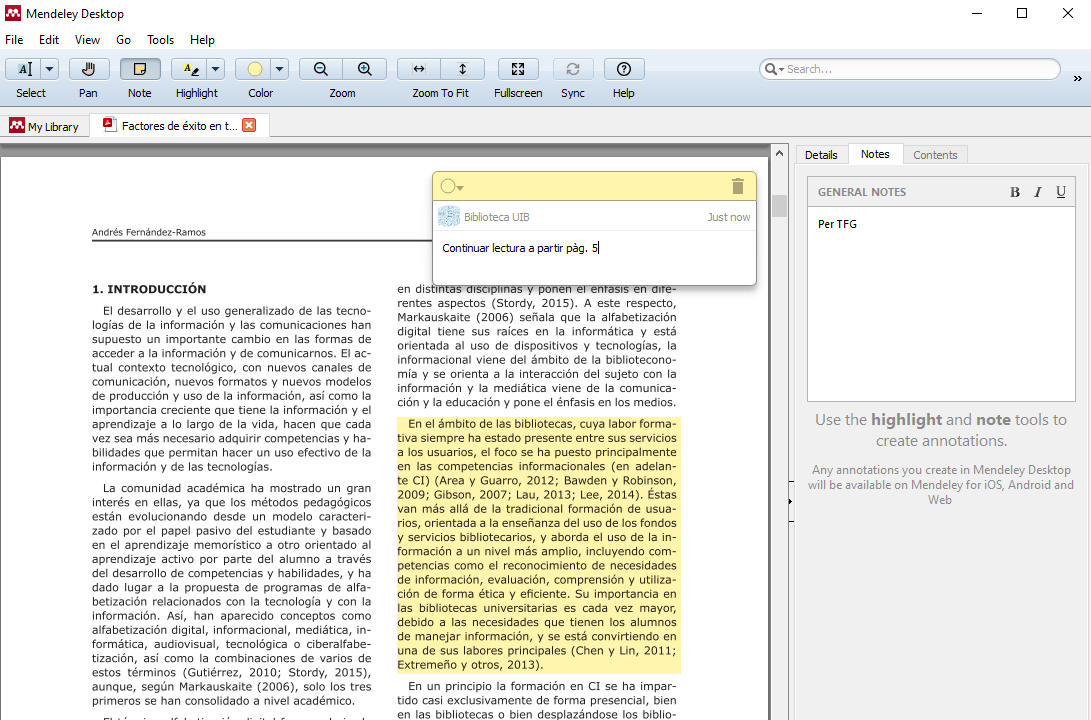
Task: Open the Tools menu
Action: pyautogui.click(x=160, y=40)
